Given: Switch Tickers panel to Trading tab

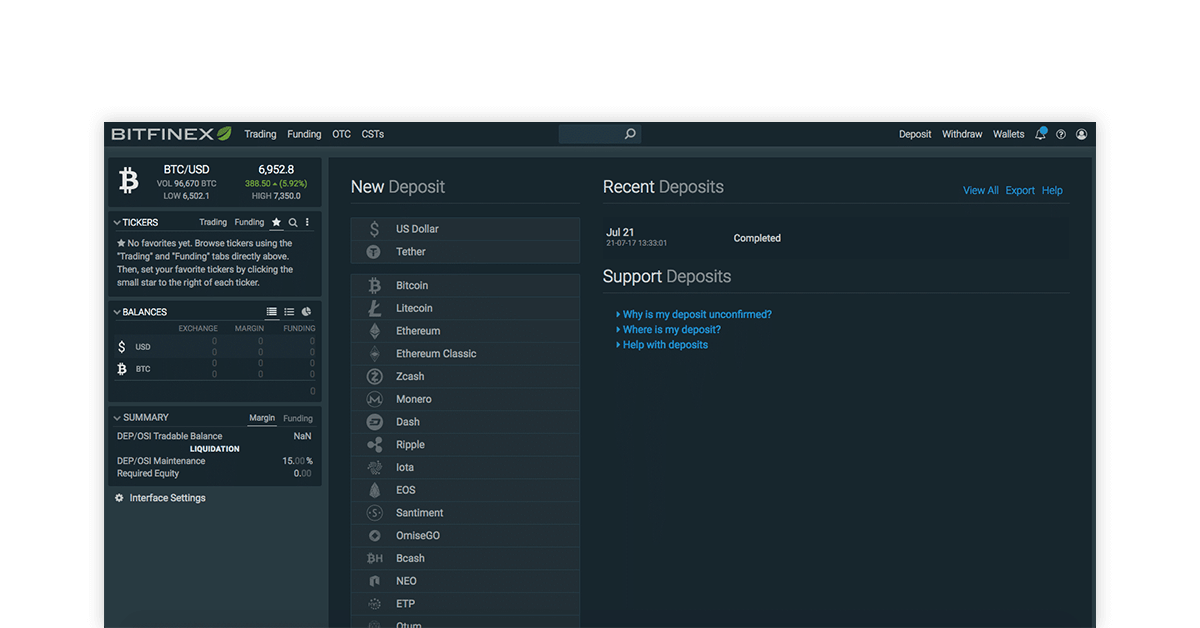Looking at the screenshot, I should click(213, 222).
